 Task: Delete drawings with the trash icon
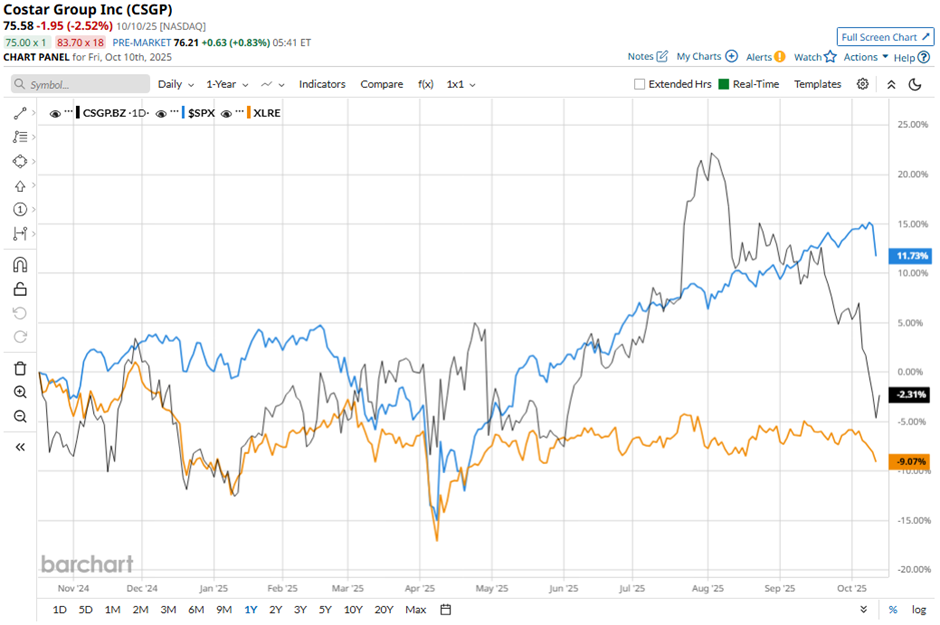[20, 368]
